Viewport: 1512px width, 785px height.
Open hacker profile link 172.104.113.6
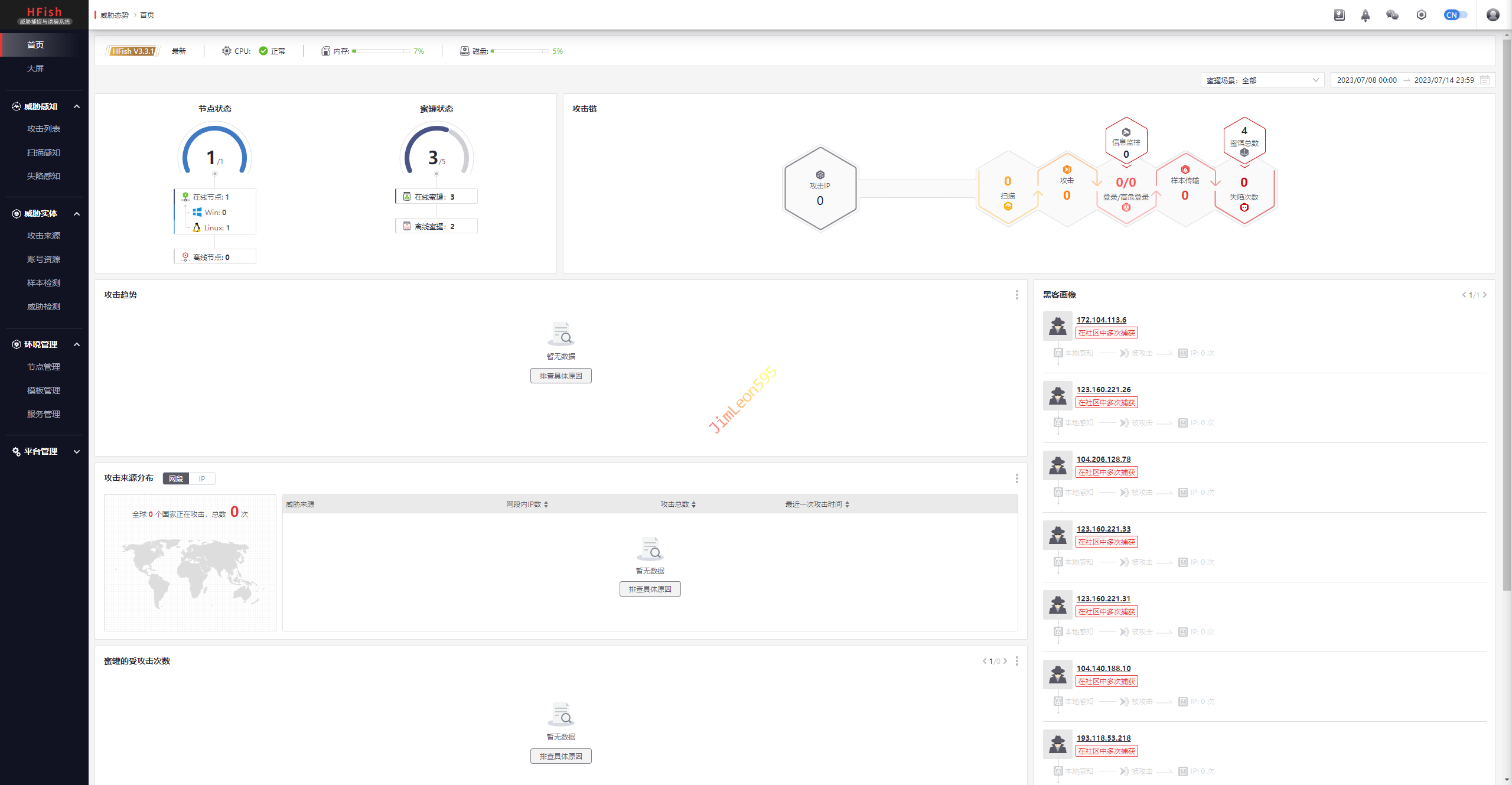(1101, 320)
